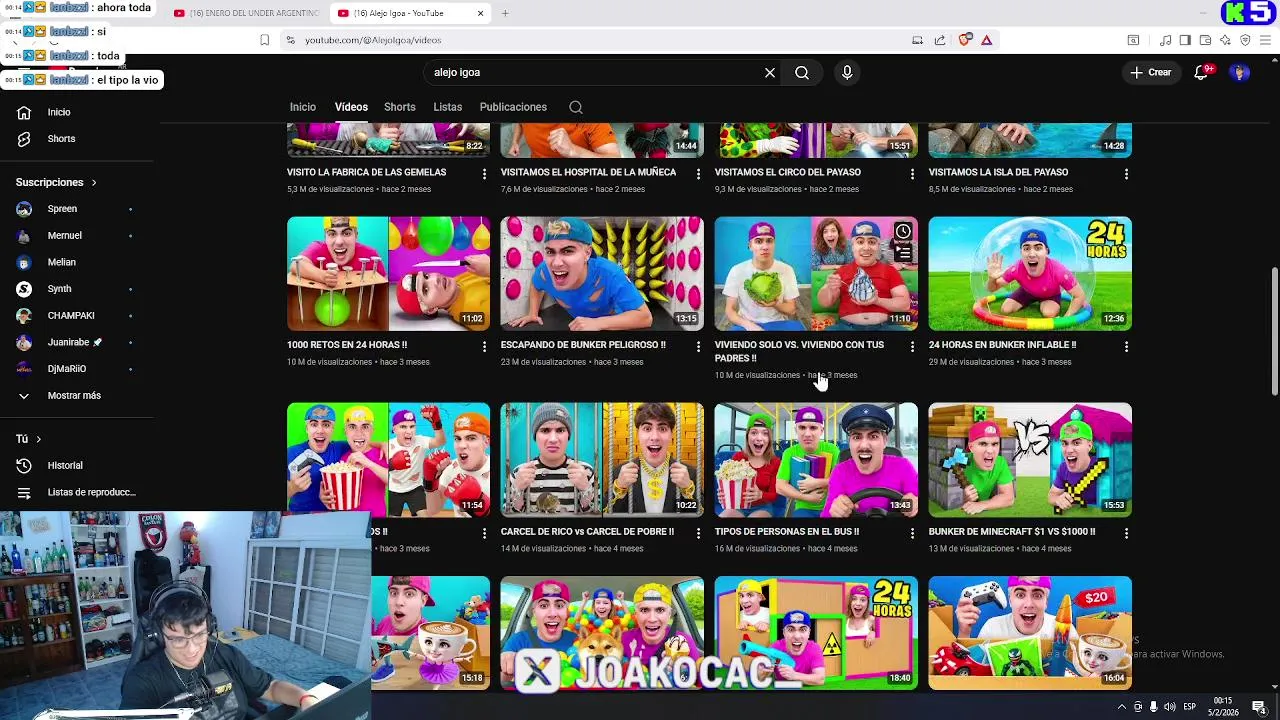
Task: Click the Crear button
Action: (1151, 72)
